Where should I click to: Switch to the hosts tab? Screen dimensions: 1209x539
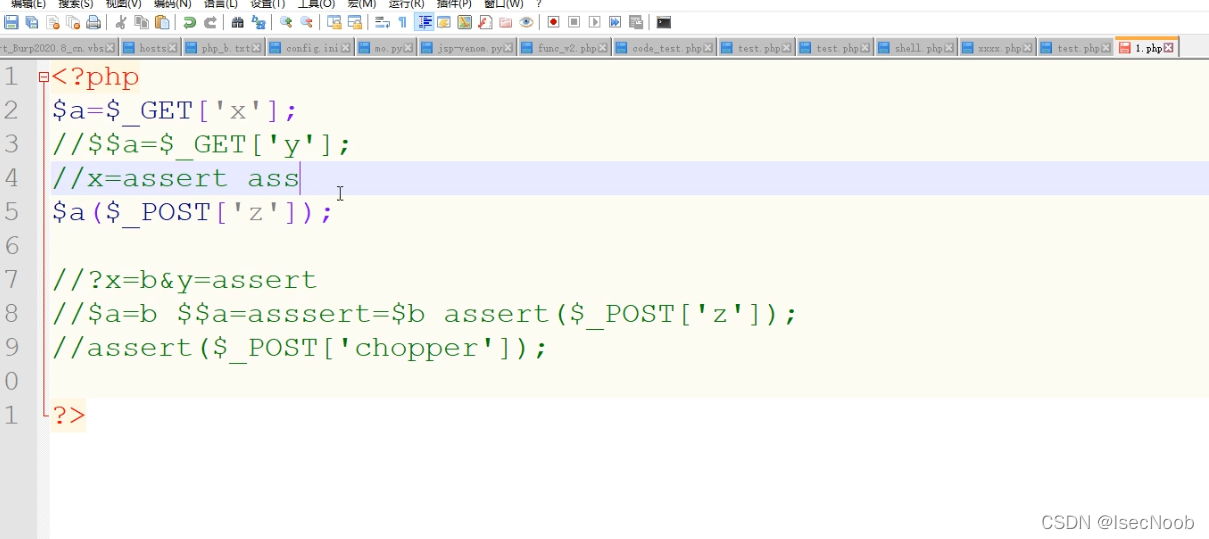(x=150, y=48)
